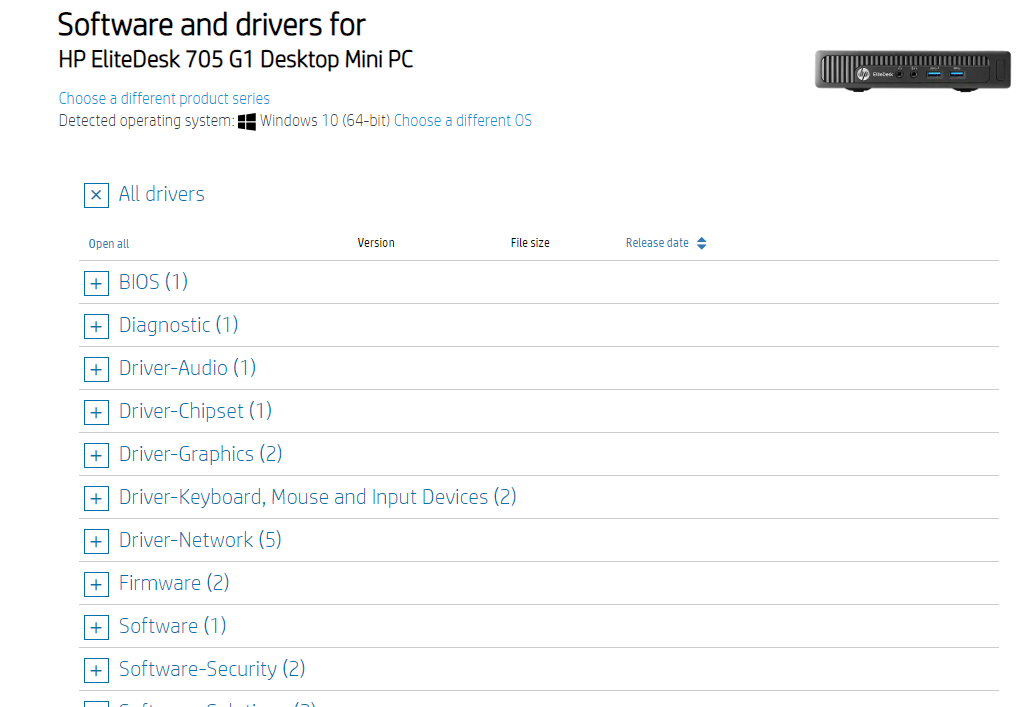The image size is (1029, 707).
Task: Click the 'File size' column header
Action: click(x=530, y=243)
